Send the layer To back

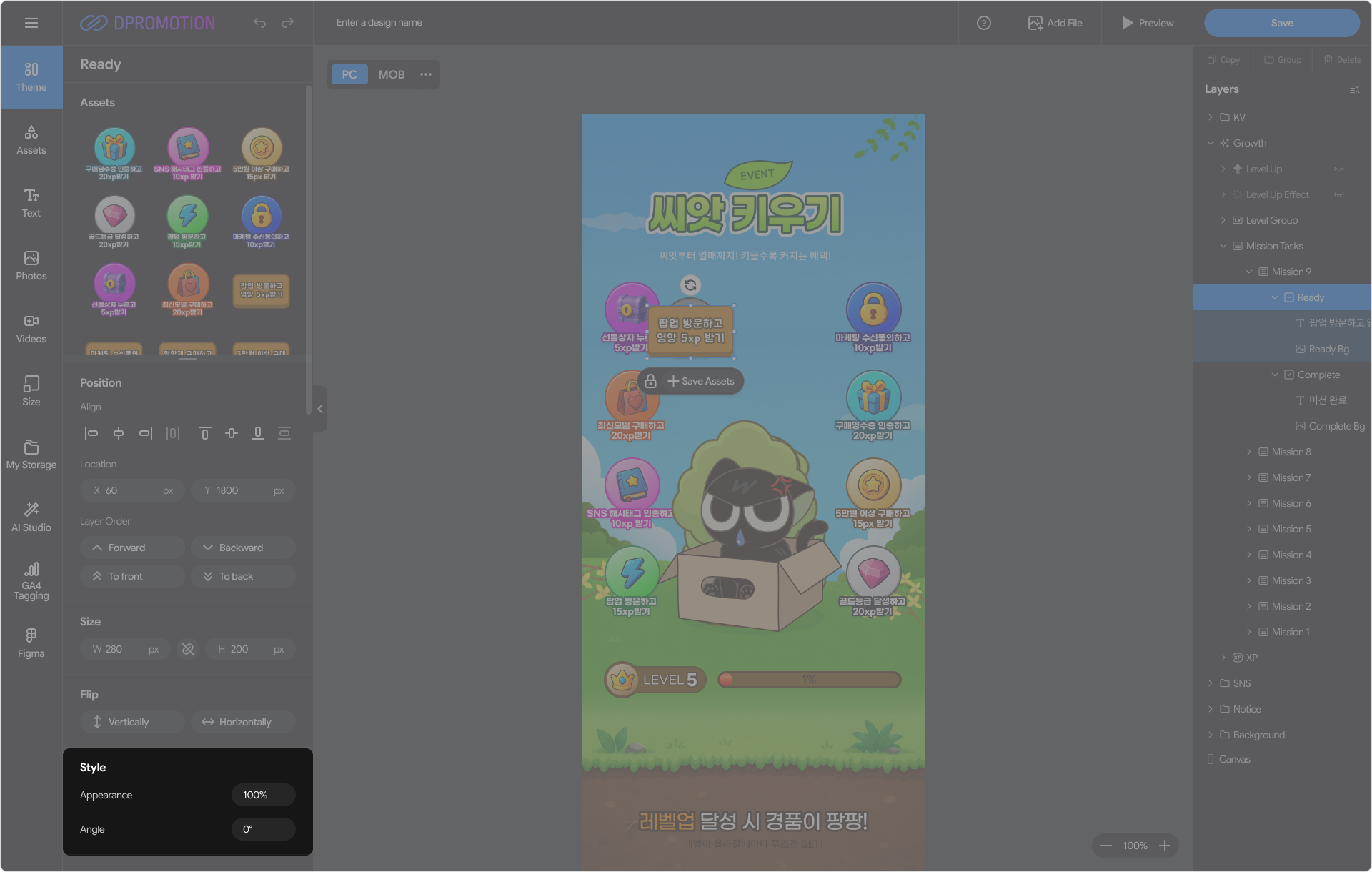(x=243, y=576)
